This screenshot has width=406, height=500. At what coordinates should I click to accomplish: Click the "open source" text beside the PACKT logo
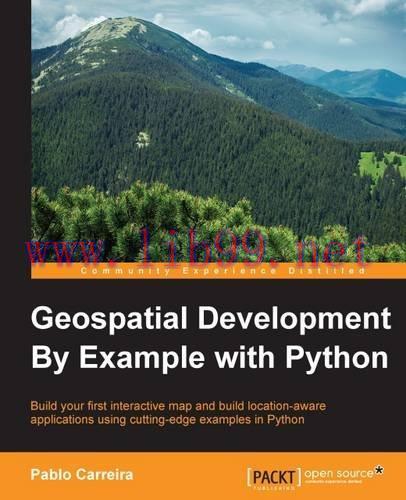(x=339, y=473)
